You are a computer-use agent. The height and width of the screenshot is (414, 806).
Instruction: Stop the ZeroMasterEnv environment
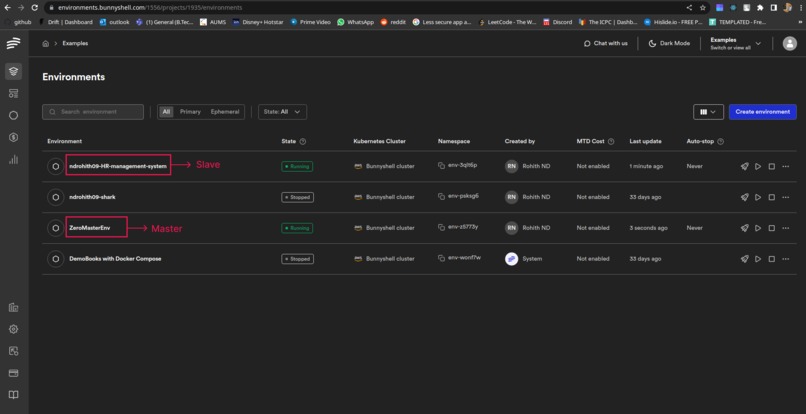click(772, 228)
